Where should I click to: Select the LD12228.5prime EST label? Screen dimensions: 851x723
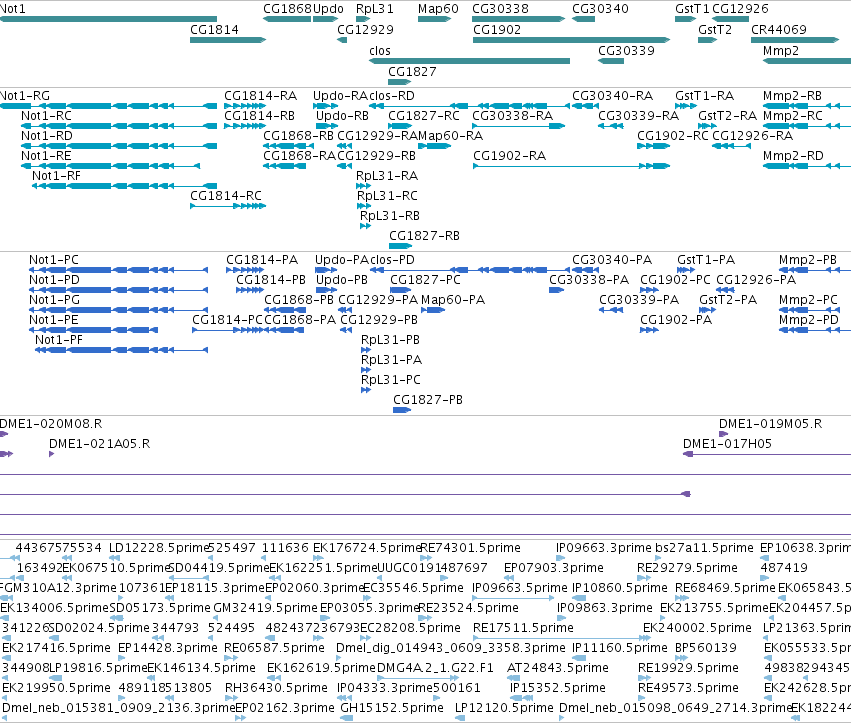point(159,549)
